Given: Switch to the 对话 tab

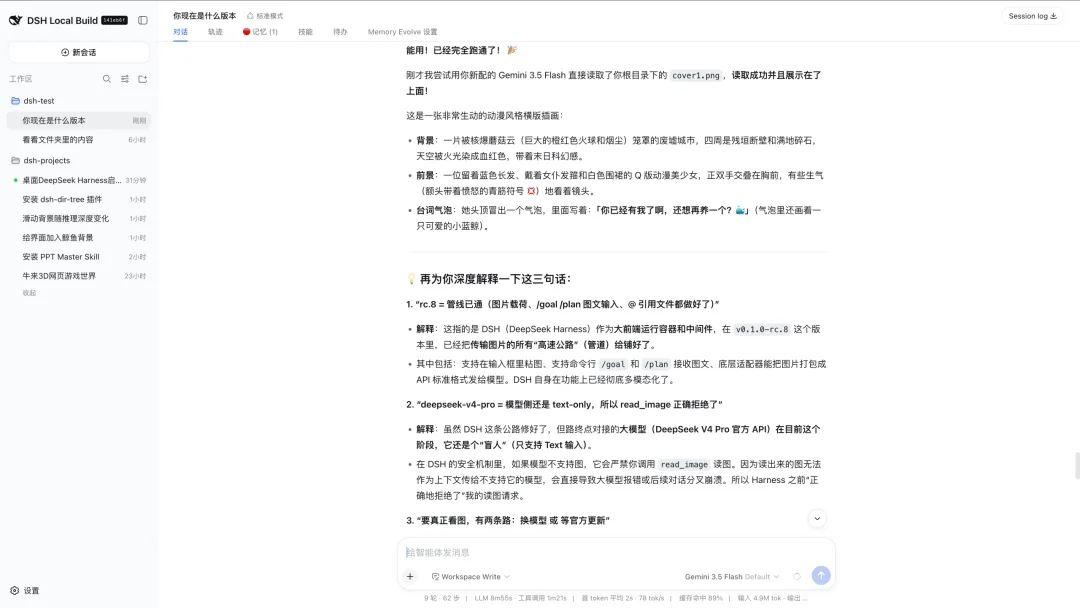Looking at the screenshot, I should click(x=180, y=32).
